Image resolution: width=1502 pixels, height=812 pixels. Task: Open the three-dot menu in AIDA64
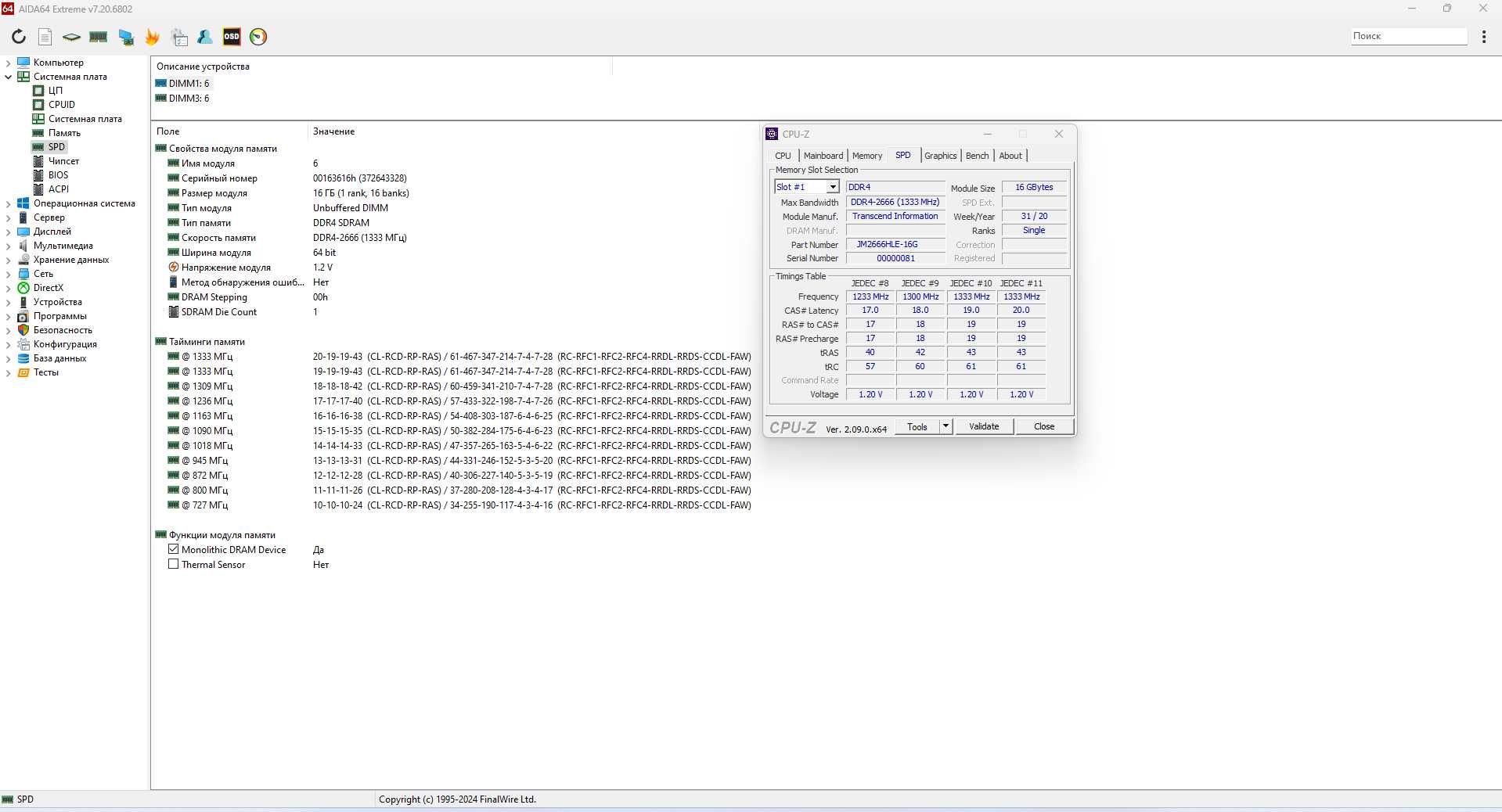coord(1484,37)
